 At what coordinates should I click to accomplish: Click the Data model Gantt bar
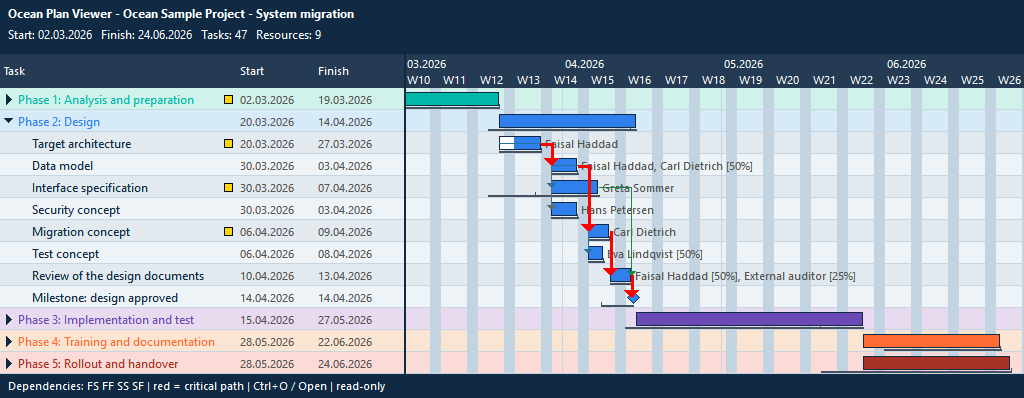[x=564, y=165]
